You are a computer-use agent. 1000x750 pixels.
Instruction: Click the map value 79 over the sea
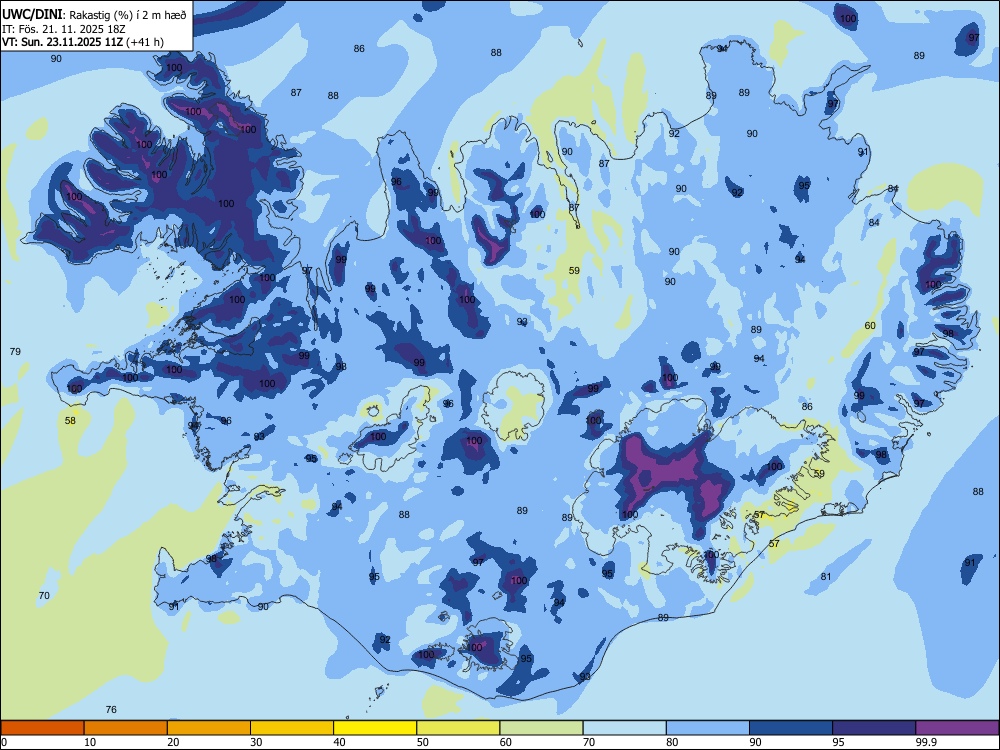[x=16, y=351]
